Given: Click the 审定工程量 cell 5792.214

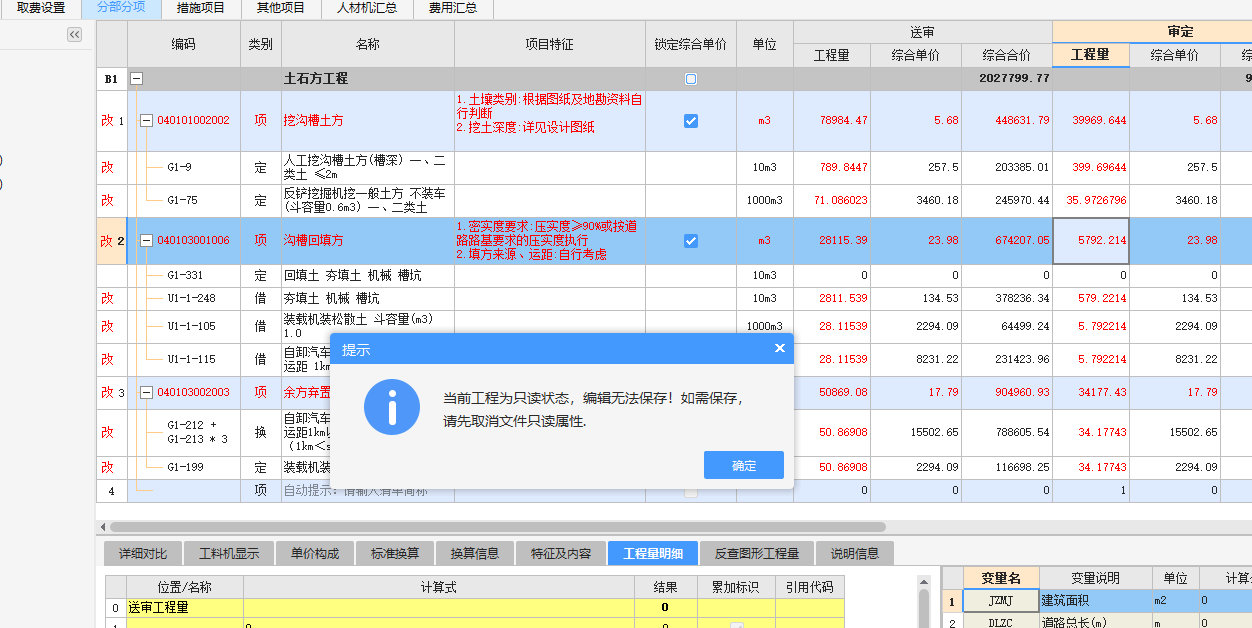Looking at the screenshot, I should 1091,241.
